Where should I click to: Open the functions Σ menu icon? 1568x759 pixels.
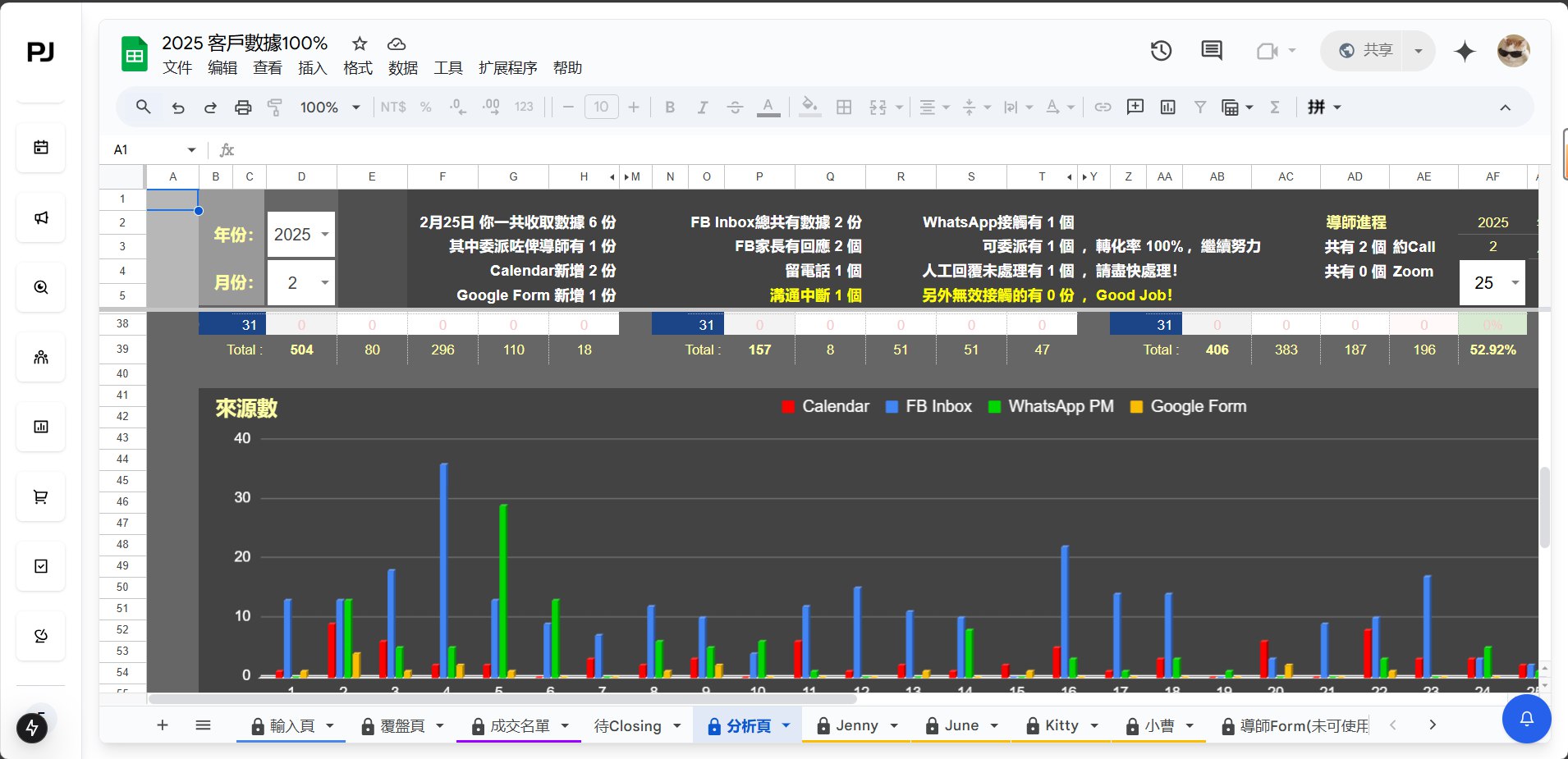tap(1275, 107)
